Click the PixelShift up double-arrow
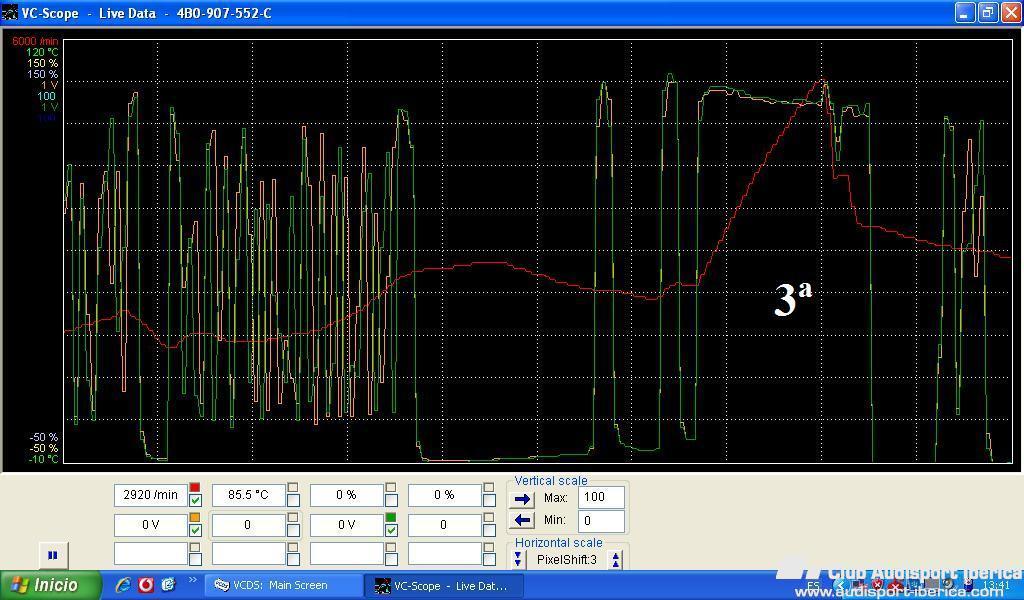Screen dimensions: 1024x600 pos(615,560)
